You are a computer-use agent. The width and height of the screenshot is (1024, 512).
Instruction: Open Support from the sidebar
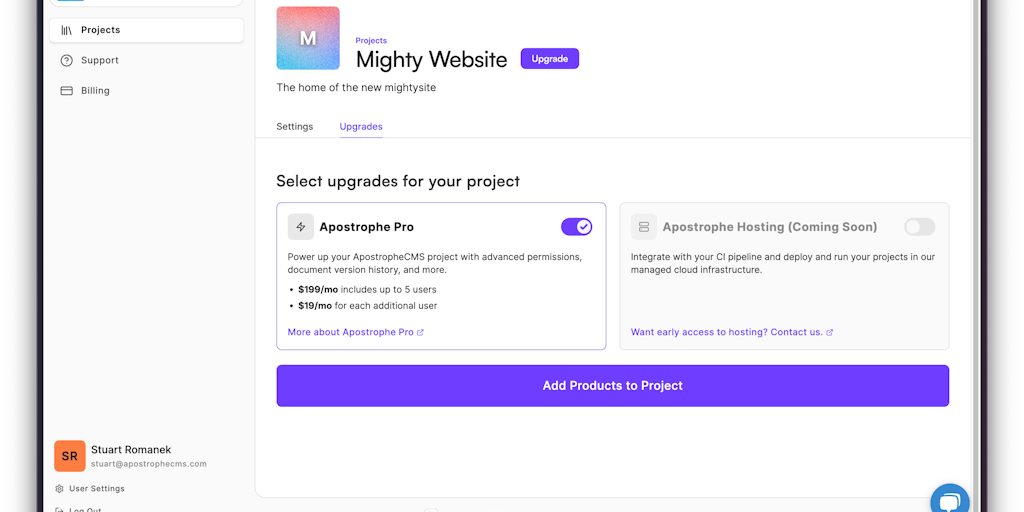tap(100, 60)
